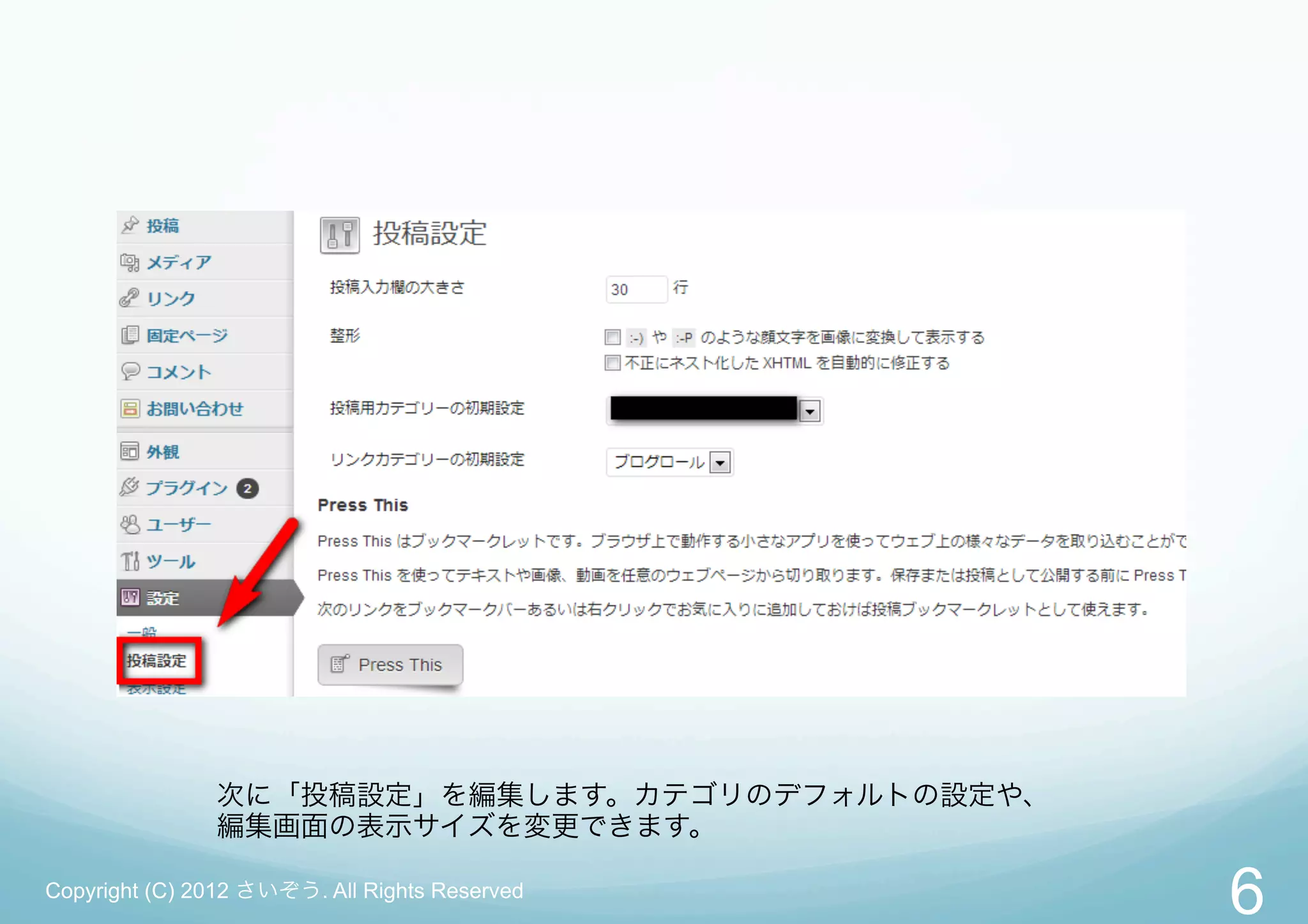Image resolution: width=1308 pixels, height=924 pixels.
Task: Click the Press This bookmarklet button
Action: click(x=390, y=665)
